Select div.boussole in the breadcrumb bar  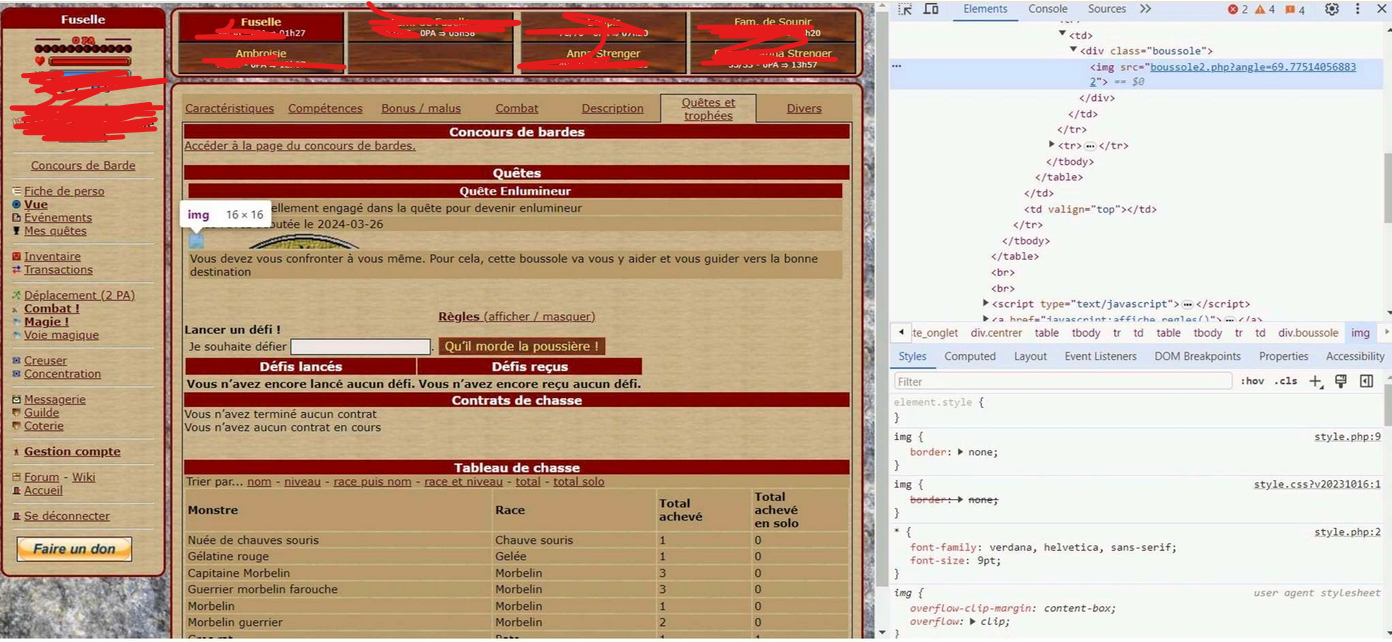[x=1307, y=333]
